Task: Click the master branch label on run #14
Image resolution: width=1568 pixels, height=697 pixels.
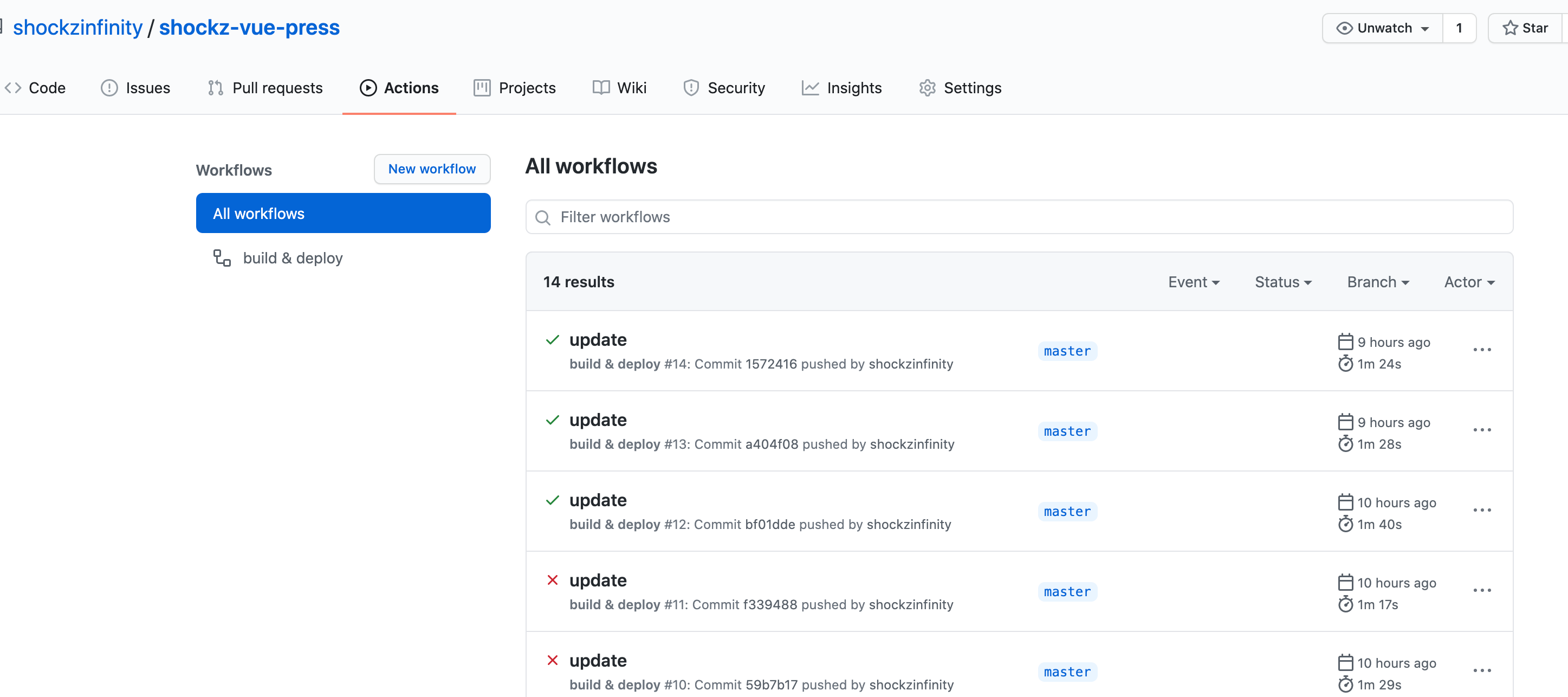Action: click(1067, 351)
